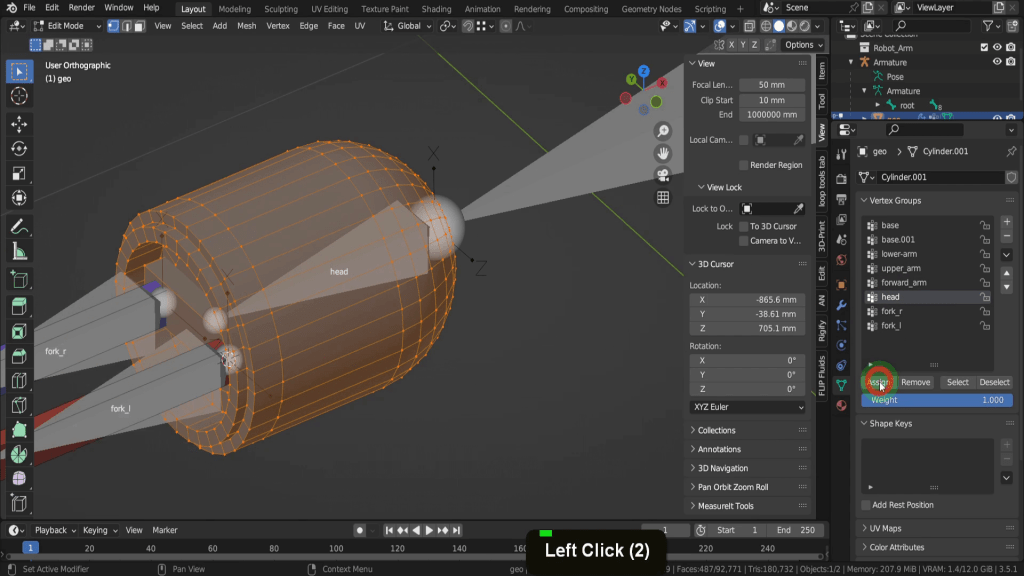Enable the Render Region checkbox
Viewport: 1024px width, 576px height.
743,165
